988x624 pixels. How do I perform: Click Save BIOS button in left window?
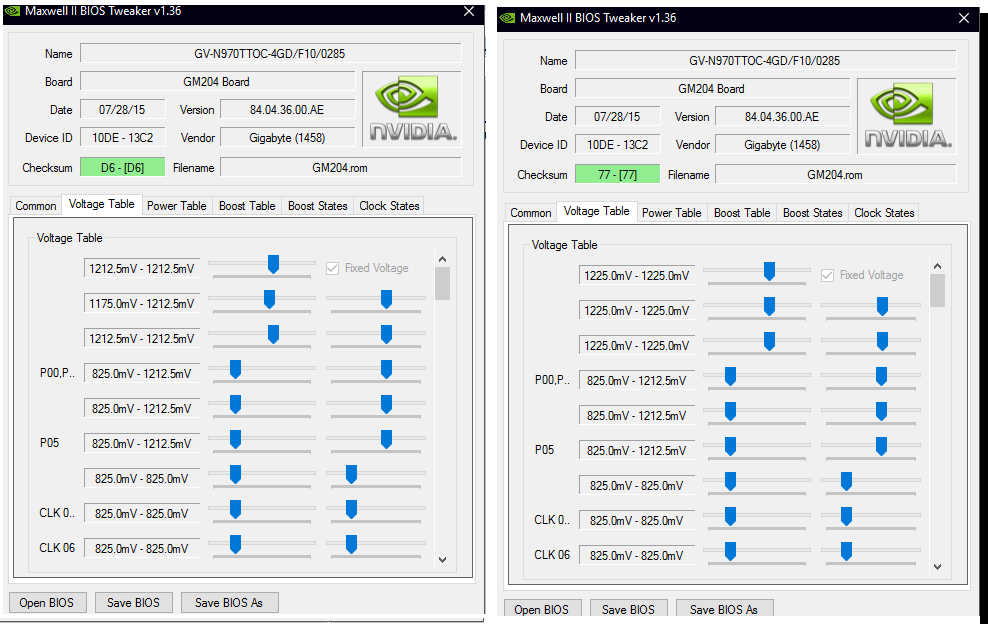(x=133, y=603)
